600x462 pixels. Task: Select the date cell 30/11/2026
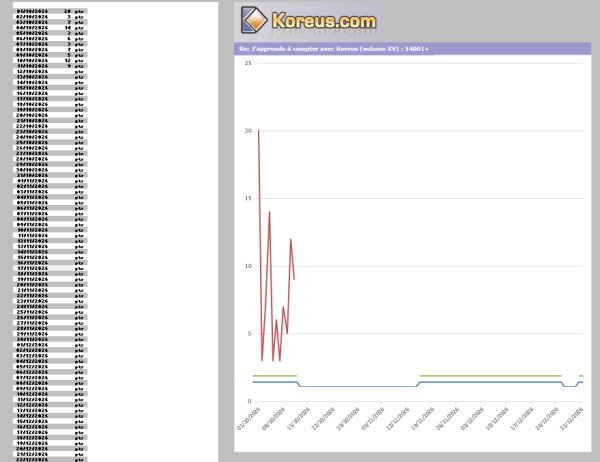pyautogui.click(x=32, y=340)
